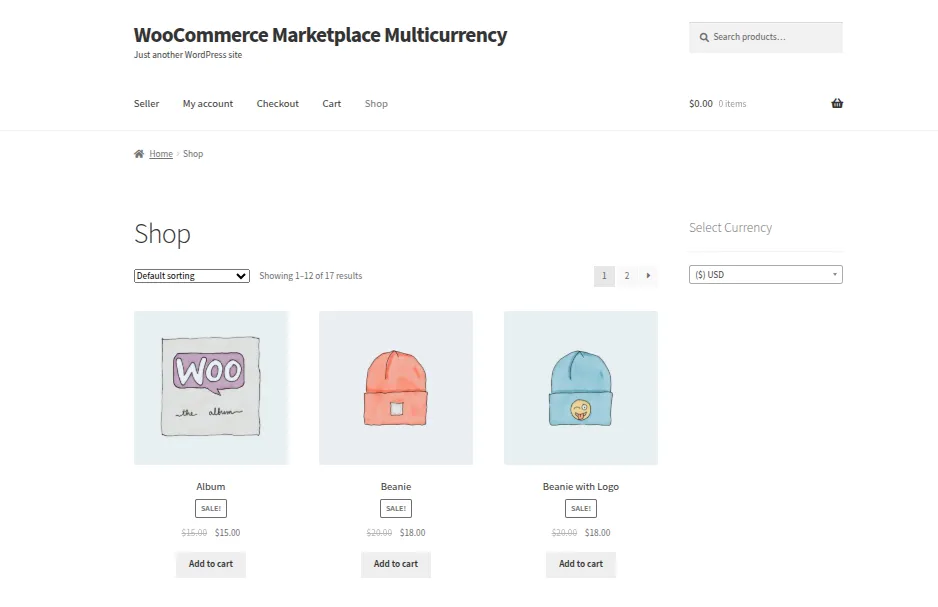The height and width of the screenshot is (607, 938).
Task: Click the search magnifier icon
Action: (x=704, y=37)
